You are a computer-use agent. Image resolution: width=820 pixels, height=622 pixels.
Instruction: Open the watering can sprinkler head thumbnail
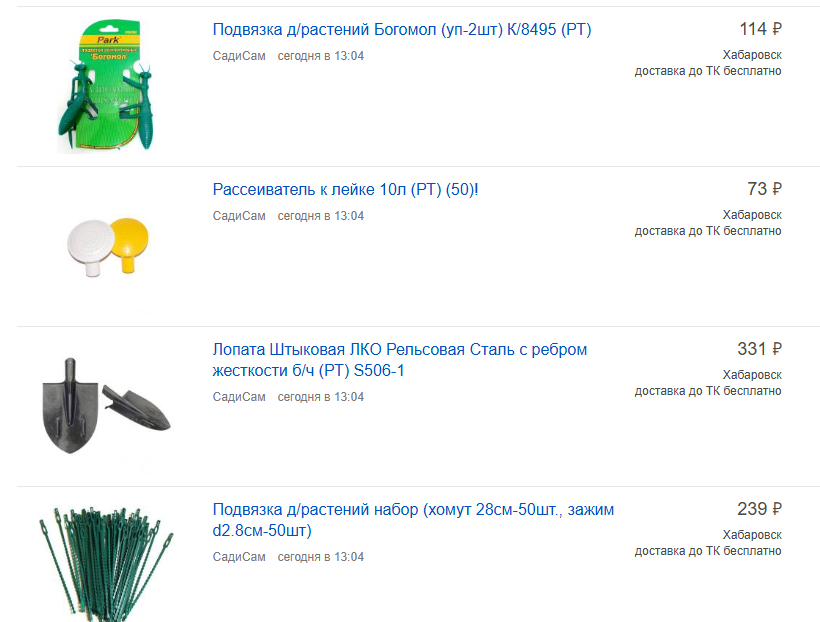pyautogui.click(x=108, y=246)
